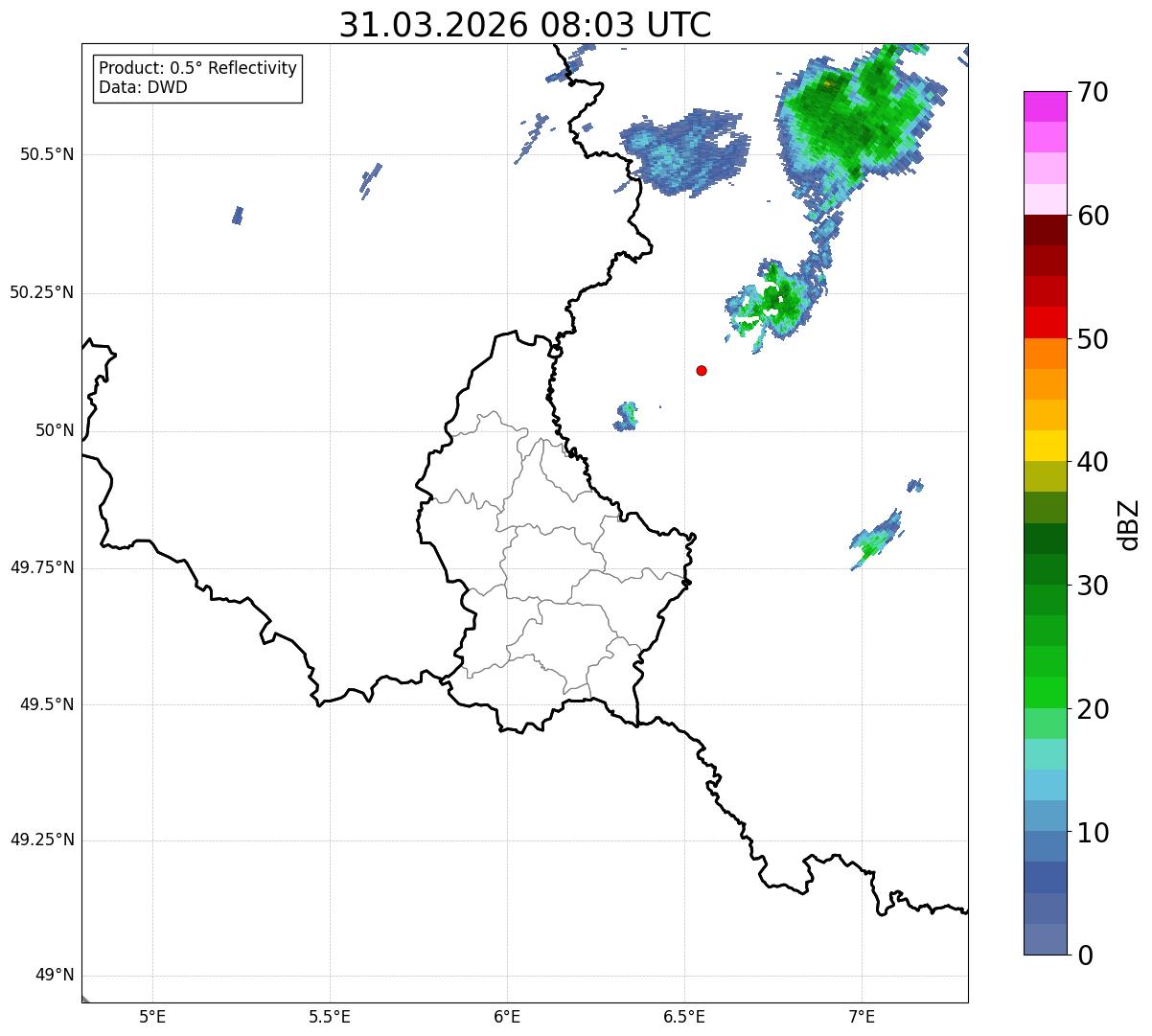This screenshot has width=1152, height=1036.
Task: Click the bright red 50 dBZ color band
Action: pos(1045,323)
